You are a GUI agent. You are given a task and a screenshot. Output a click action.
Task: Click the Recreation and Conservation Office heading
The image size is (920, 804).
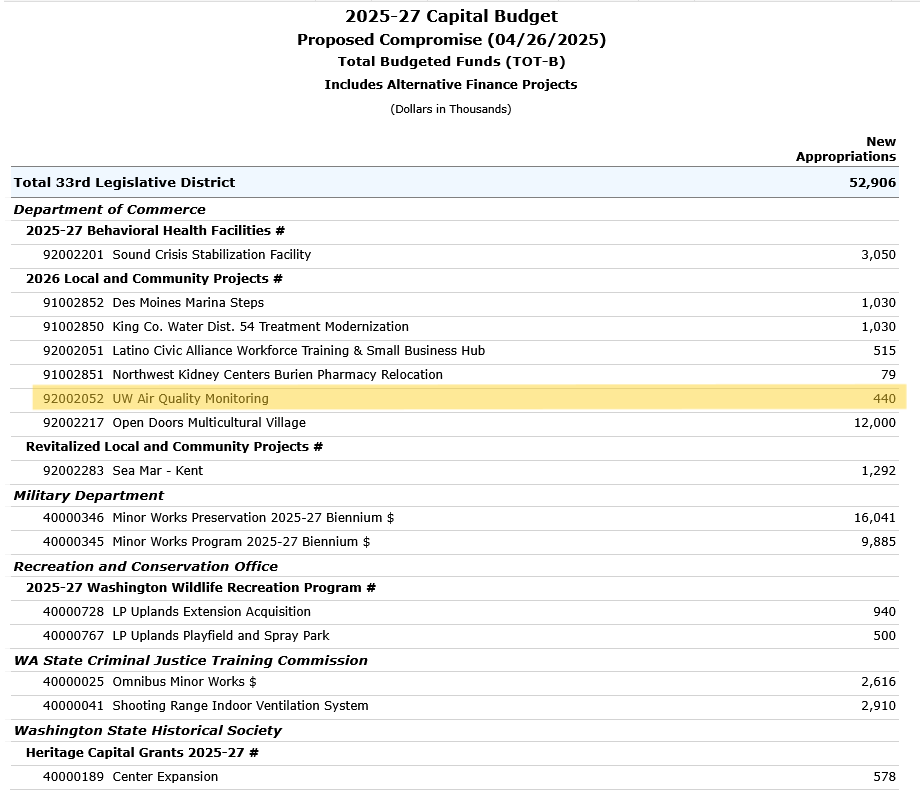click(145, 567)
